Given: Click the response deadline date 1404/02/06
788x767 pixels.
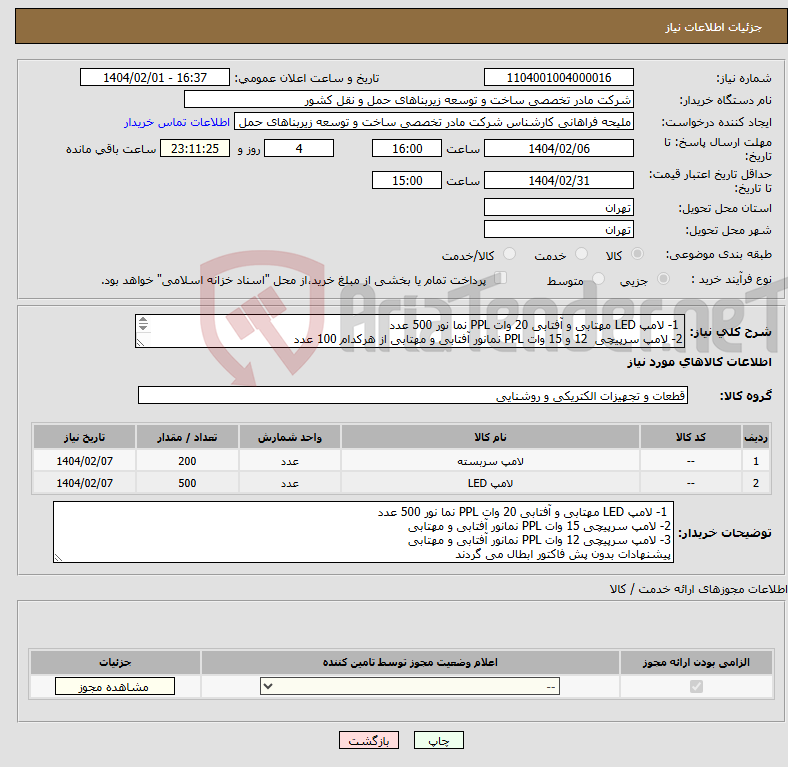Looking at the screenshot, I should click(x=558, y=148).
